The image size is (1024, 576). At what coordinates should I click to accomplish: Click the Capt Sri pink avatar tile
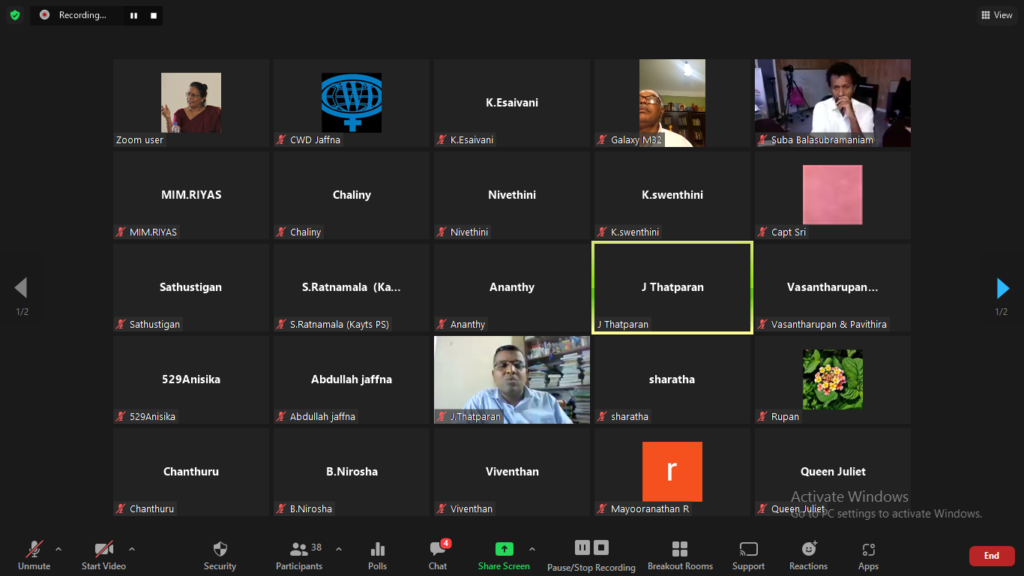(833, 195)
